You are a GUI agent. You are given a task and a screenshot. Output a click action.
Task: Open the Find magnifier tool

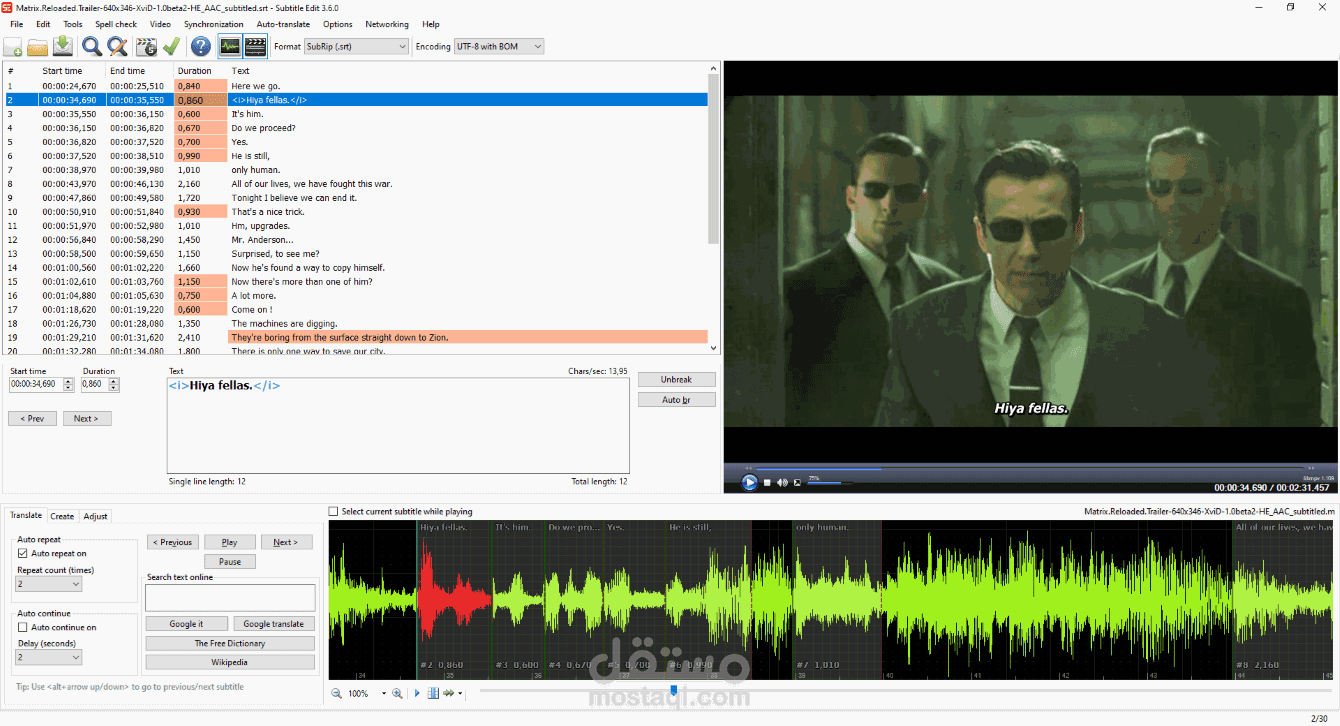coord(92,46)
